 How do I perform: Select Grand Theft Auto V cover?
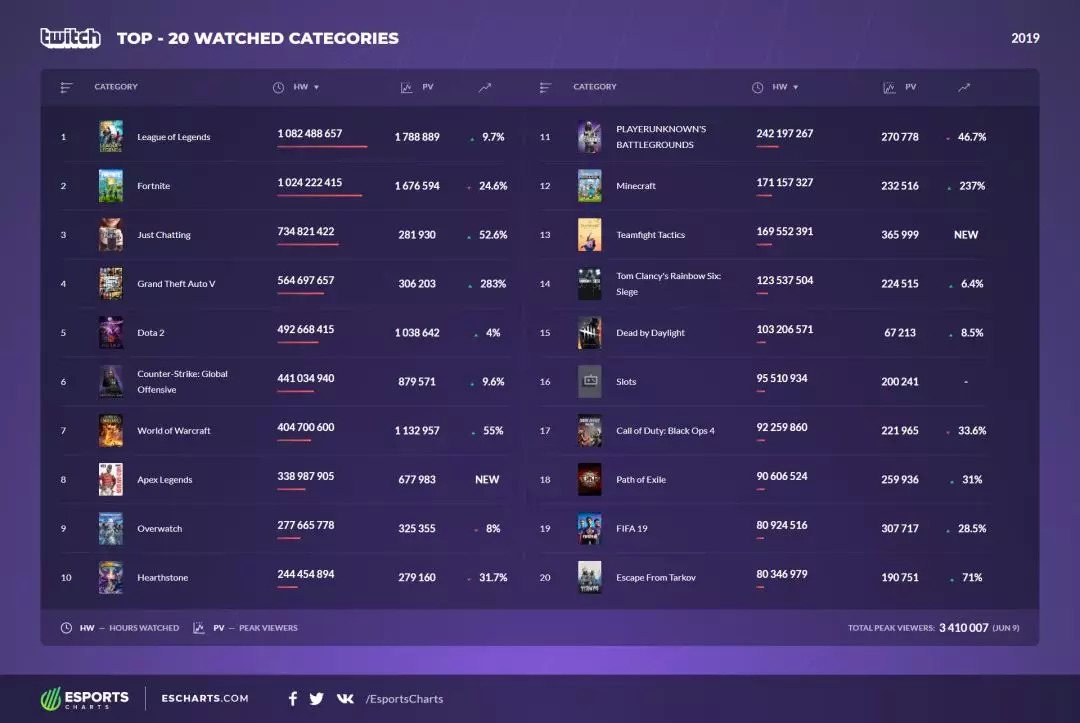click(111, 284)
